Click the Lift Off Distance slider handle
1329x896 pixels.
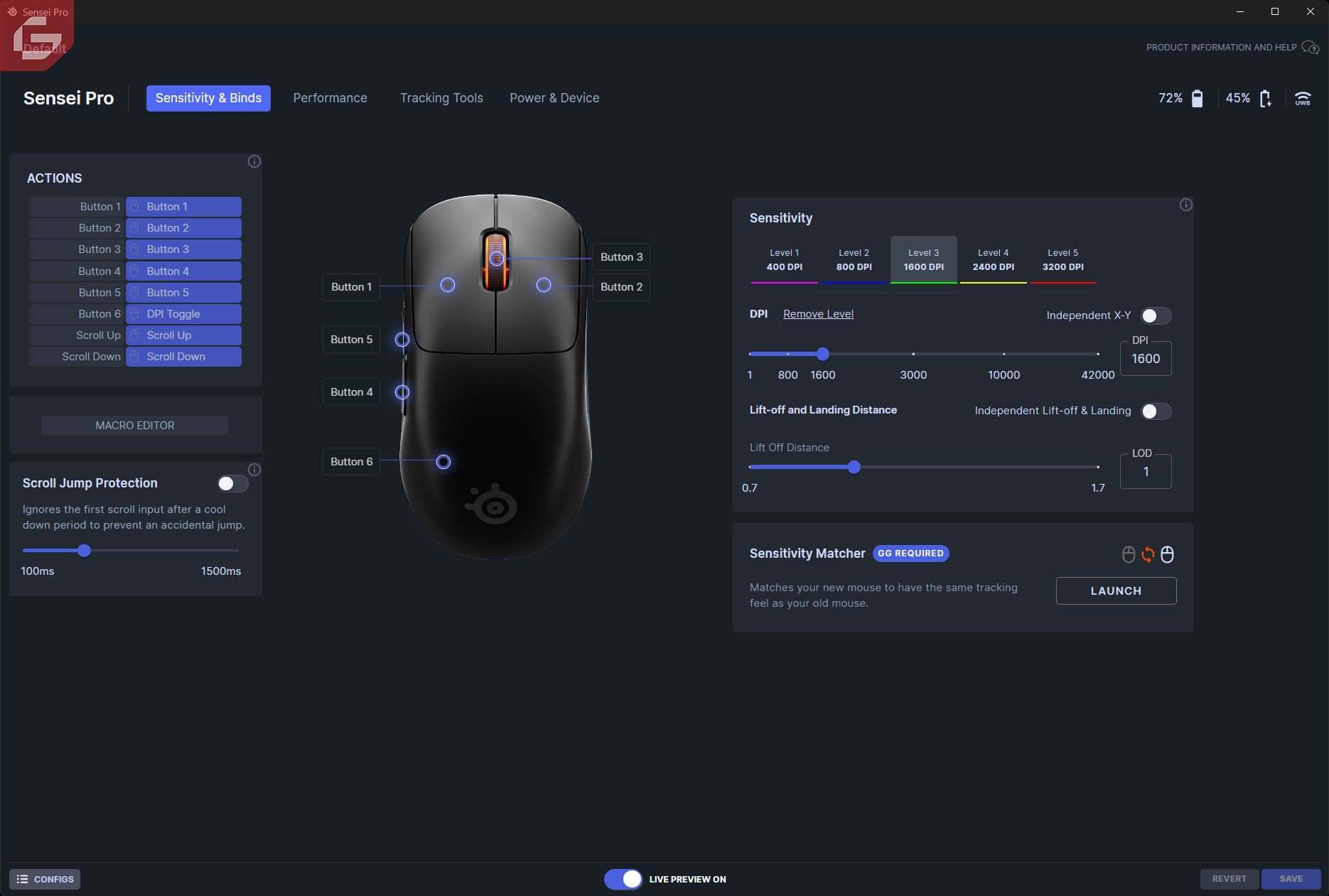[854, 467]
